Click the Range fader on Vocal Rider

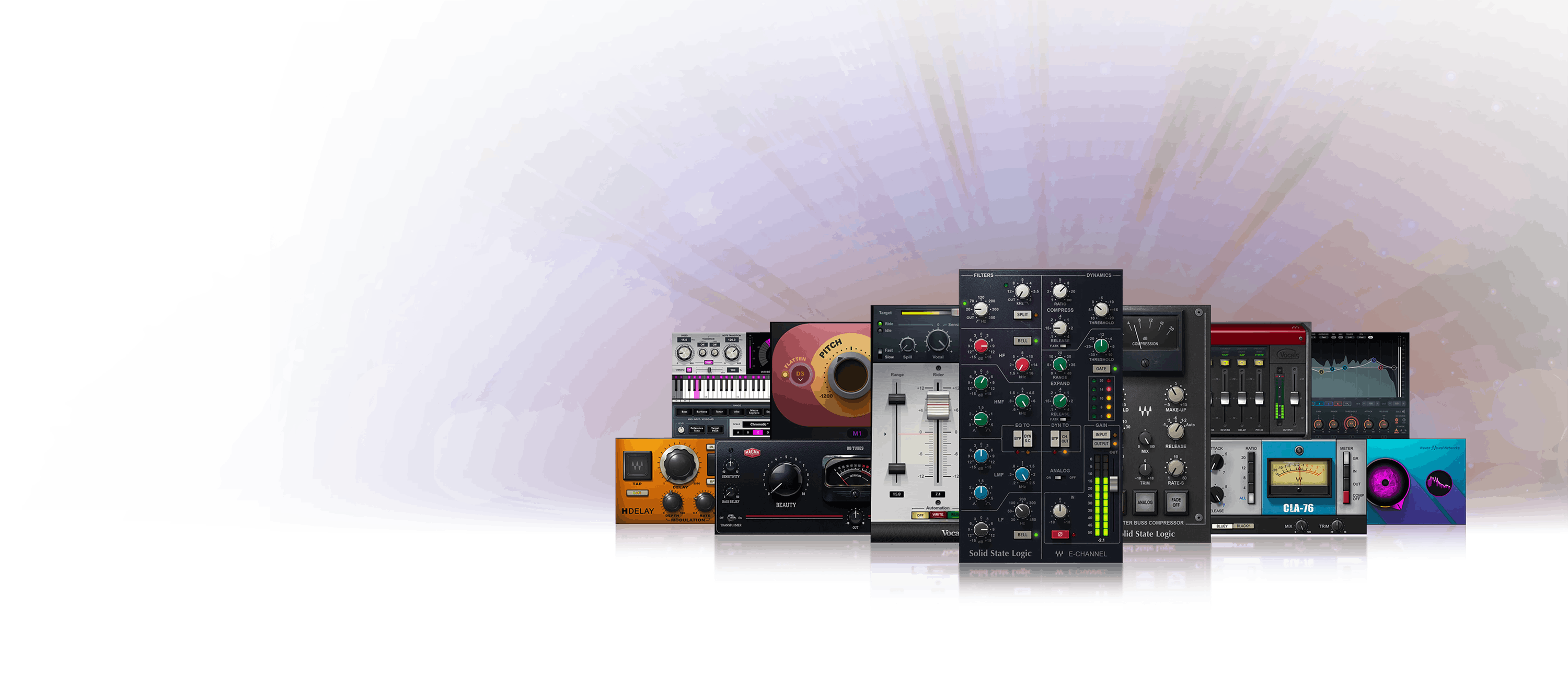pyautogui.click(x=897, y=399)
